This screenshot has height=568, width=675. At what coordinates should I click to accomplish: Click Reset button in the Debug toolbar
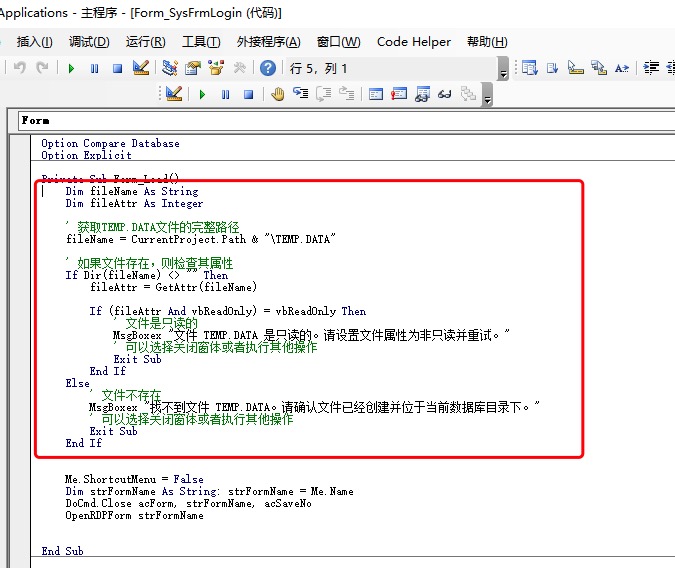click(248, 94)
